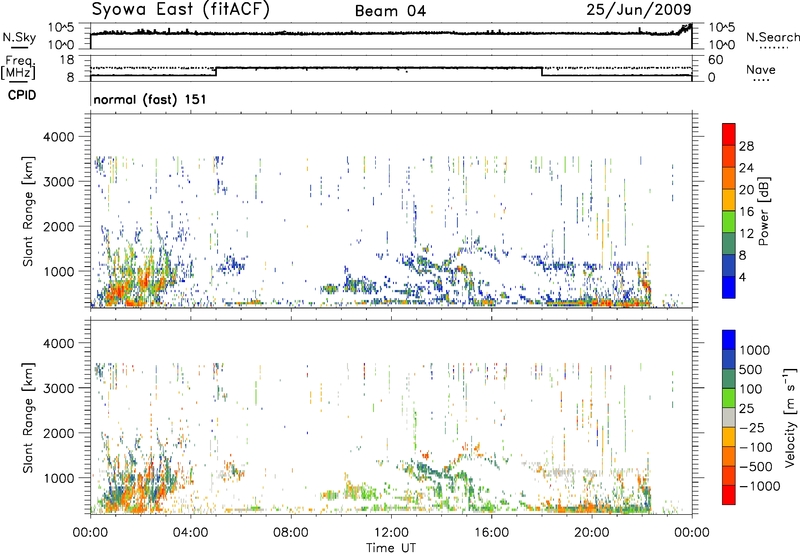The width and height of the screenshot is (800, 554).
Task: Click the sky noise trace in top panel
Action: click(x=391, y=33)
